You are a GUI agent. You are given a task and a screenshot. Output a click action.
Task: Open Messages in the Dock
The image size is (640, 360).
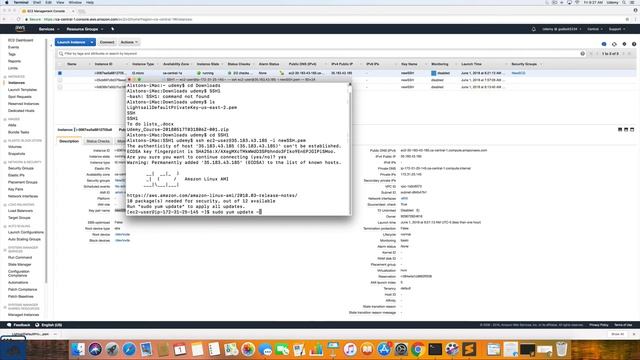(x=265, y=349)
